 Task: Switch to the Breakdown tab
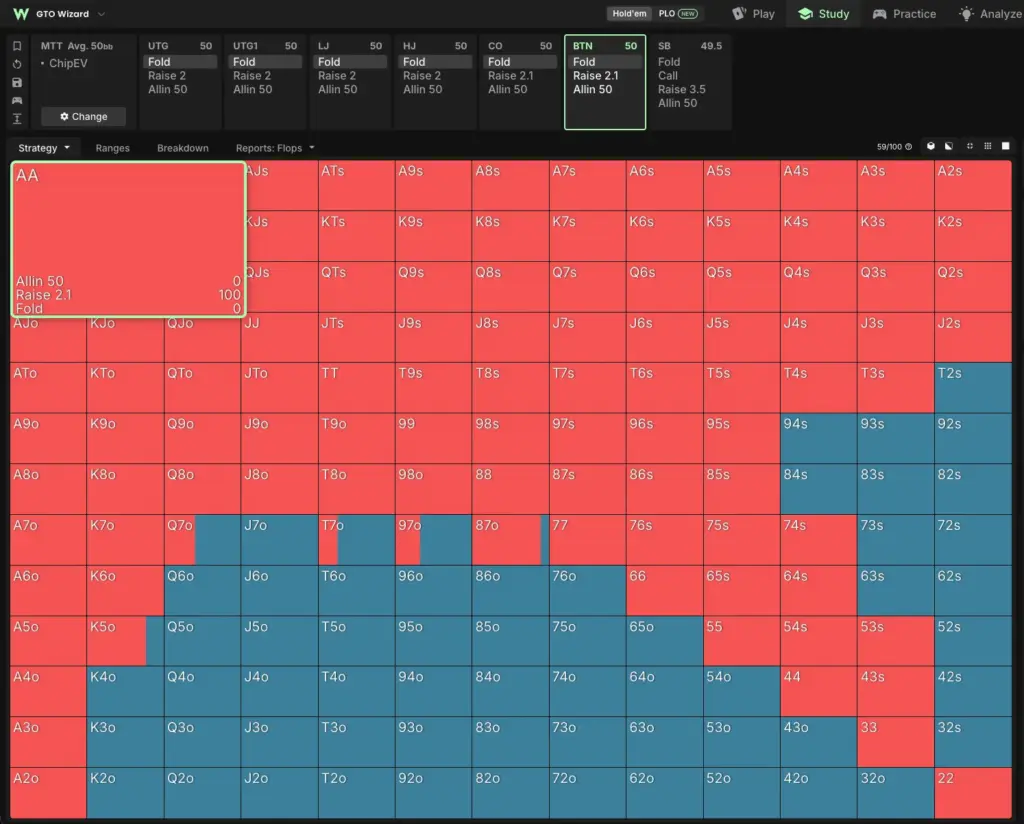point(183,148)
